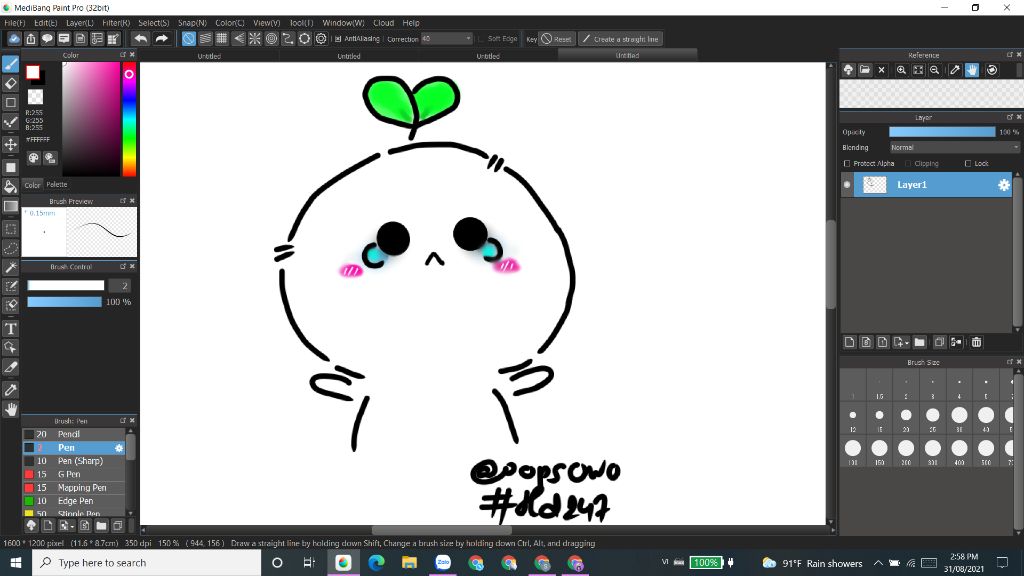Toggle Layer1 visibility
The width and height of the screenshot is (1024, 576).
tap(847, 185)
